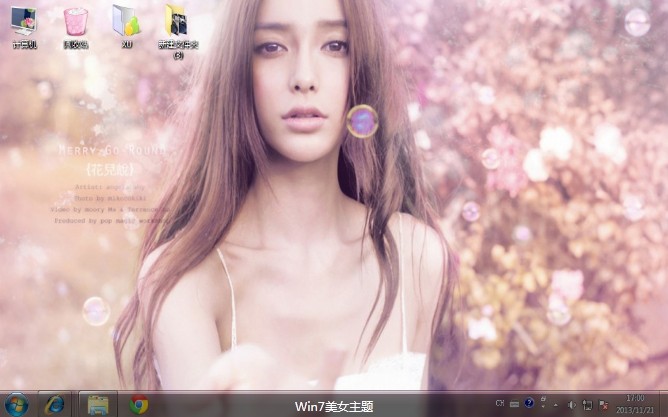The height and width of the screenshot is (417, 668).
Task: Open the Windows Start menu orb
Action: 17,404
